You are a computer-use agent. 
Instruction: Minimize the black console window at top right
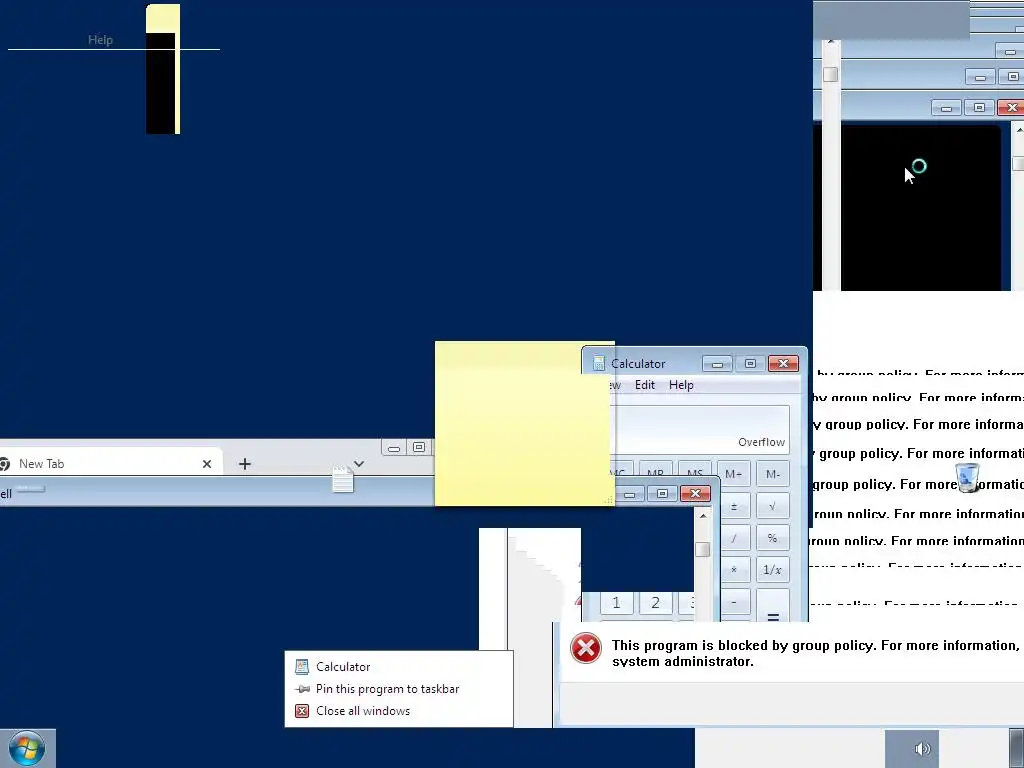pyautogui.click(x=946, y=108)
